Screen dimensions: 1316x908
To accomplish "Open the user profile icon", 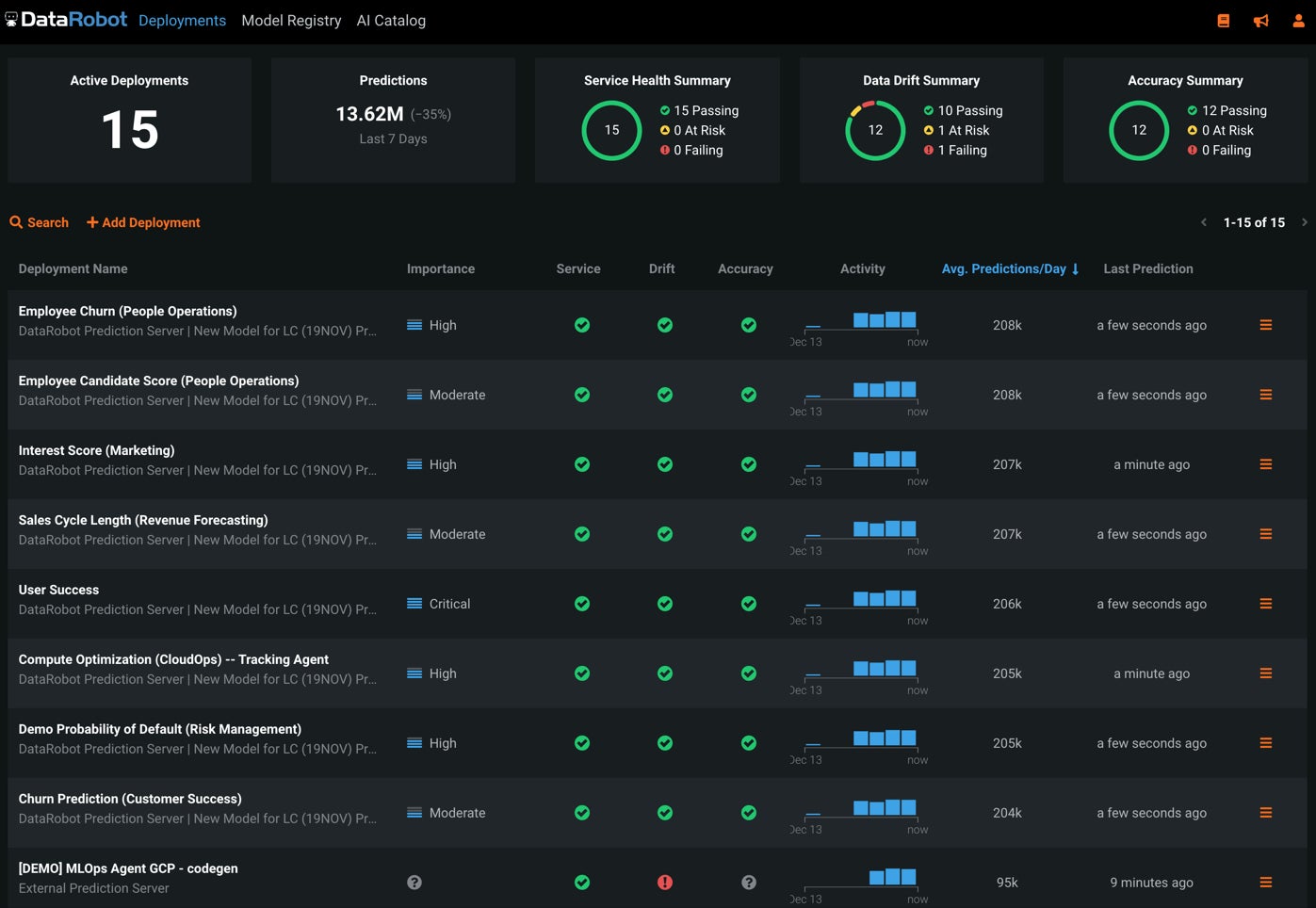I will [1299, 19].
